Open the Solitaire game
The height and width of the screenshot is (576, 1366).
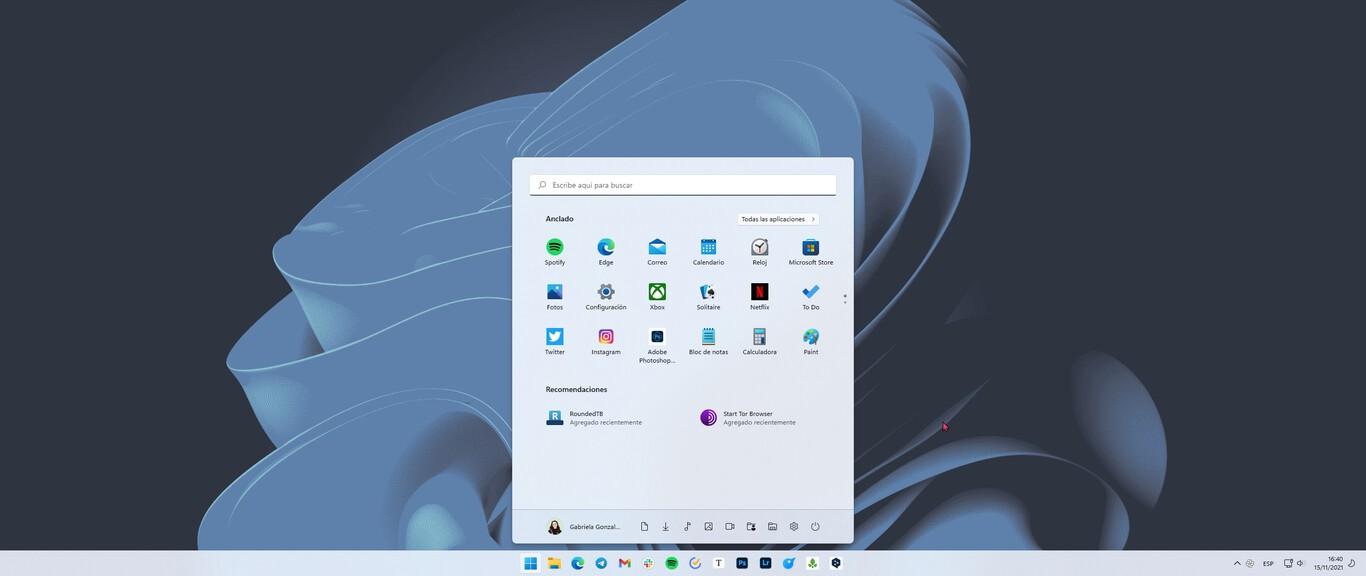pyautogui.click(x=708, y=296)
